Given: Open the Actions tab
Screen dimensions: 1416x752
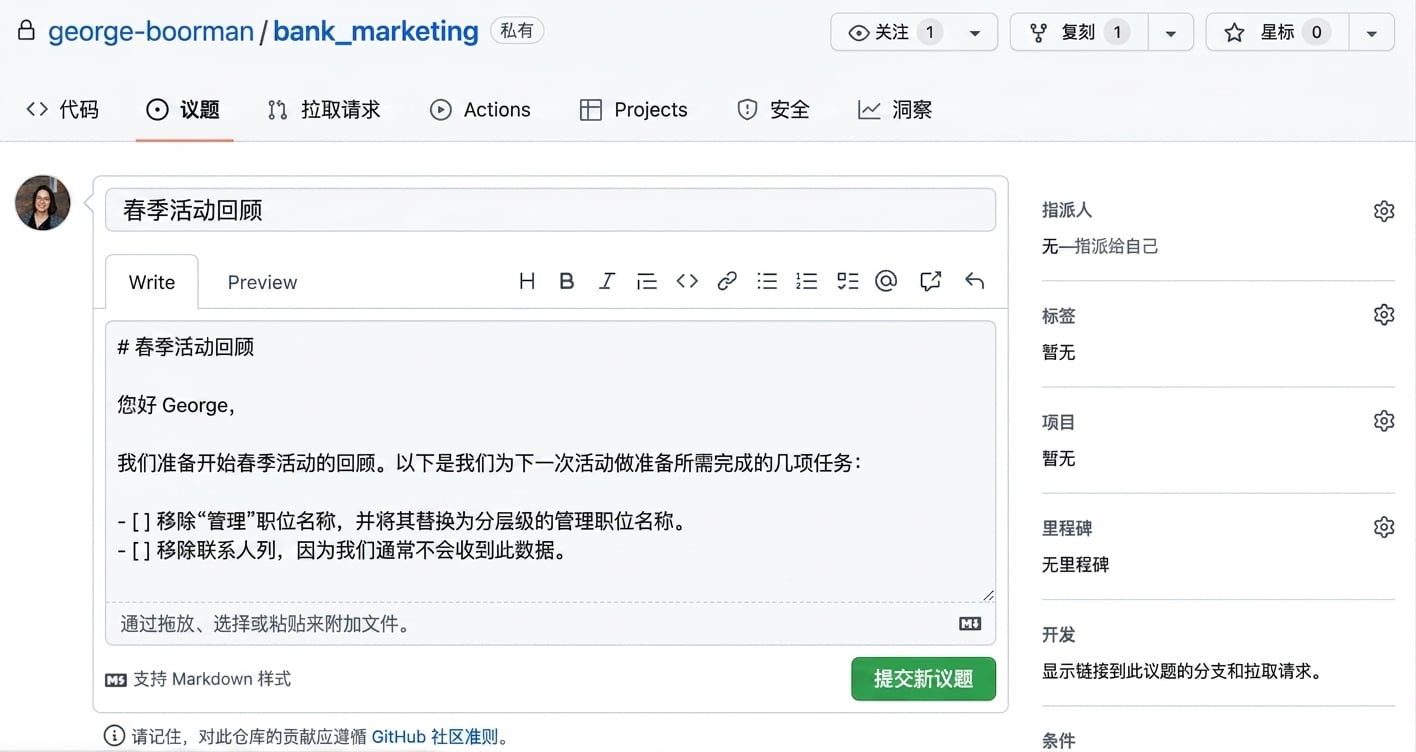Looking at the screenshot, I should 481,110.
